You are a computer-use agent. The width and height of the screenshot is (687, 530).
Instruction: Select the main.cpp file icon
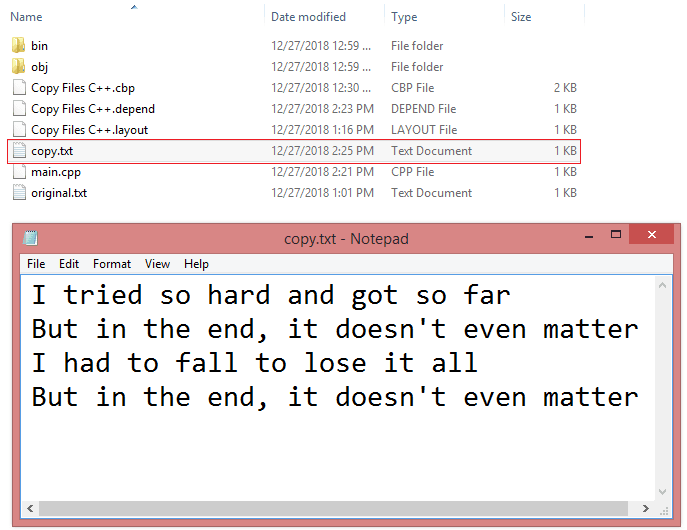(19, 172)
